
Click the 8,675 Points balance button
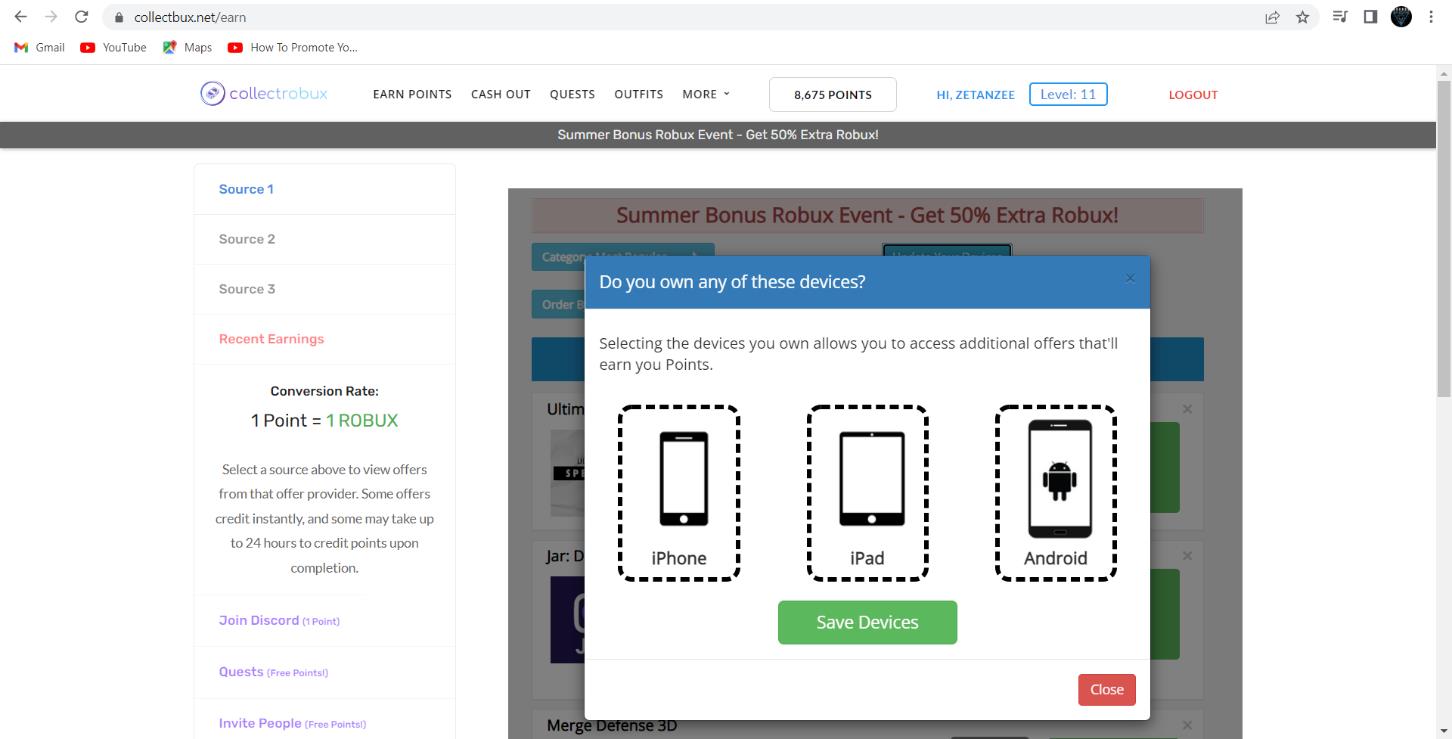pos(833,95)
